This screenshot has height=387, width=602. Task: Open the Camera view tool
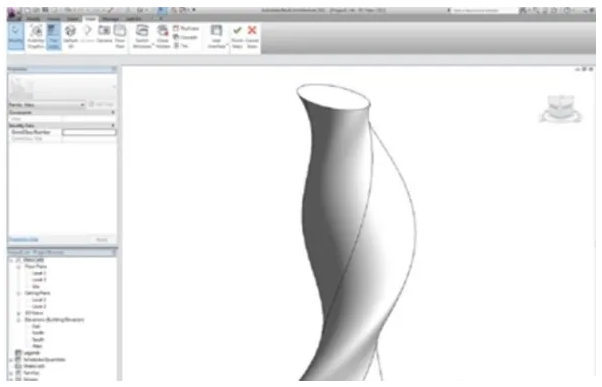point(104,34)
